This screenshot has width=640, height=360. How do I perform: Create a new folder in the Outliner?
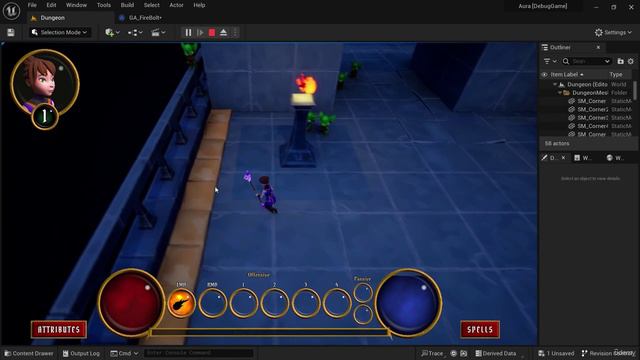coord(620,61)
